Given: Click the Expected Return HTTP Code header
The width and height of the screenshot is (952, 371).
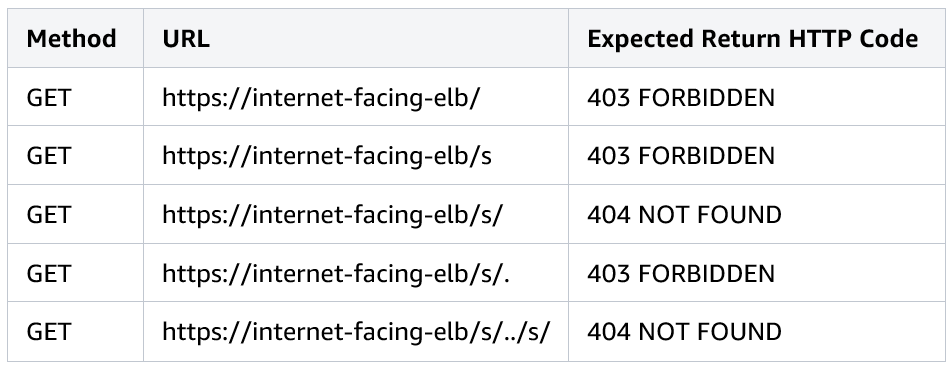Looking at the screenshot, I should coord(752,39).
